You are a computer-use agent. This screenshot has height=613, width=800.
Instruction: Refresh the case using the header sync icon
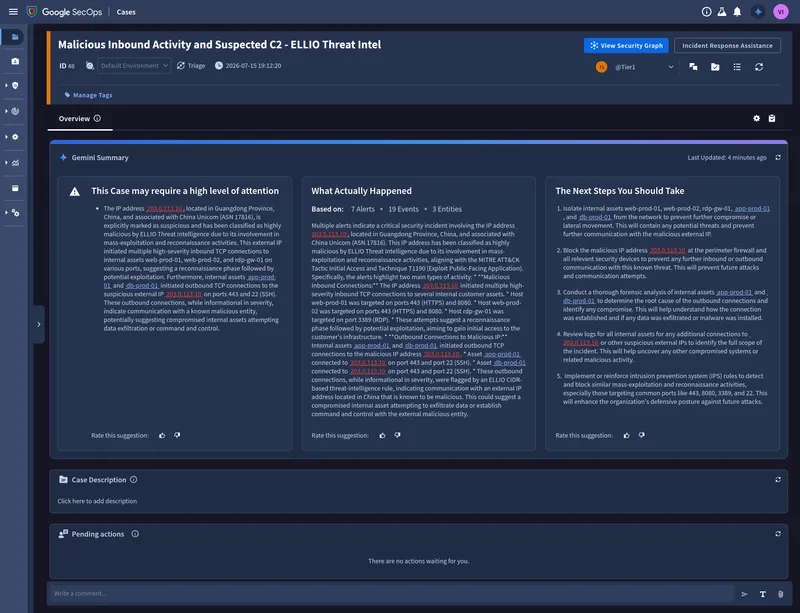tap(759, 67)
